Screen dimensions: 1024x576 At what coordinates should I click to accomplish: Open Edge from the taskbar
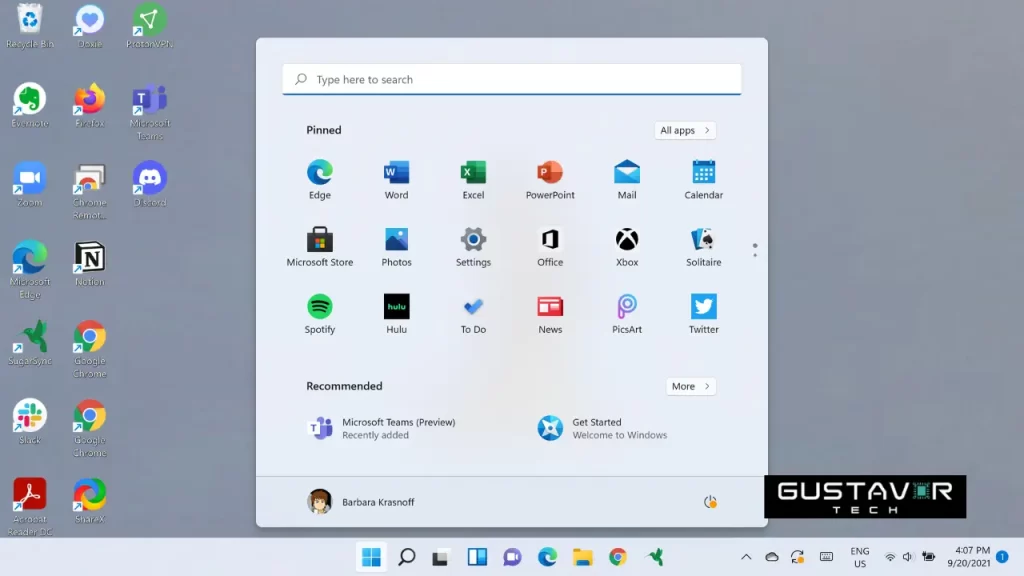point(547,557)
